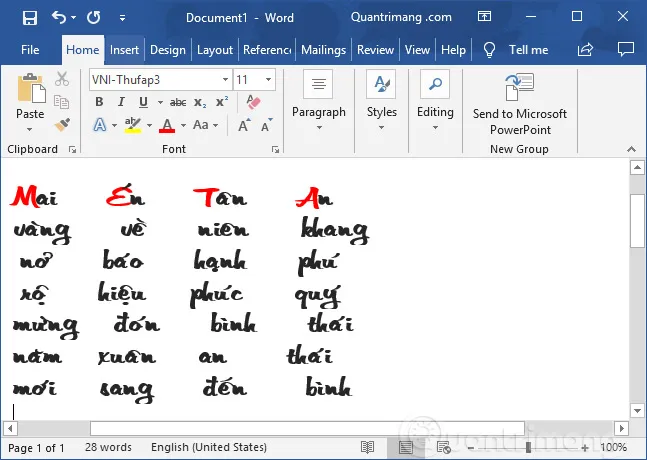The height and width of the screenshot is (460, 647).
Task: Collapse the ribbon with the chevron
Action: 631,149
